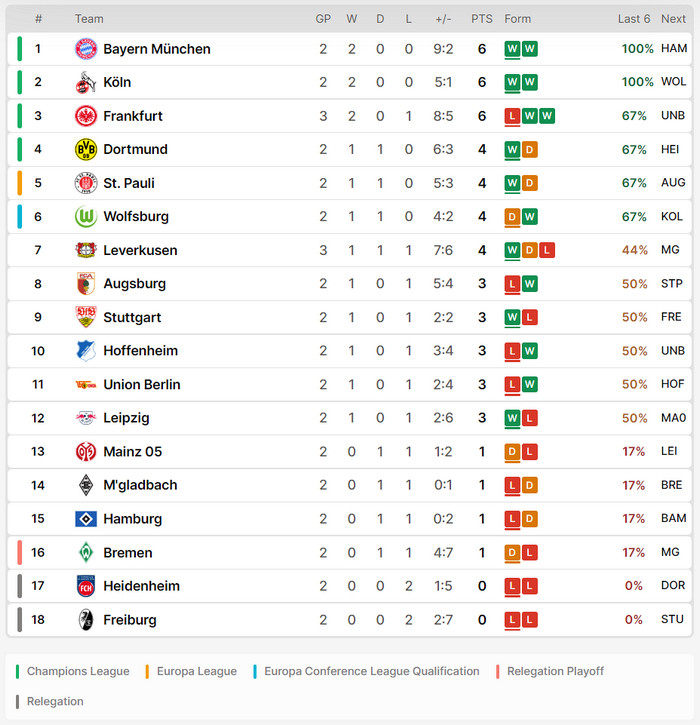Click Frankfurt's red L form badge
This screenshot has height=725, width=700.
512,116
